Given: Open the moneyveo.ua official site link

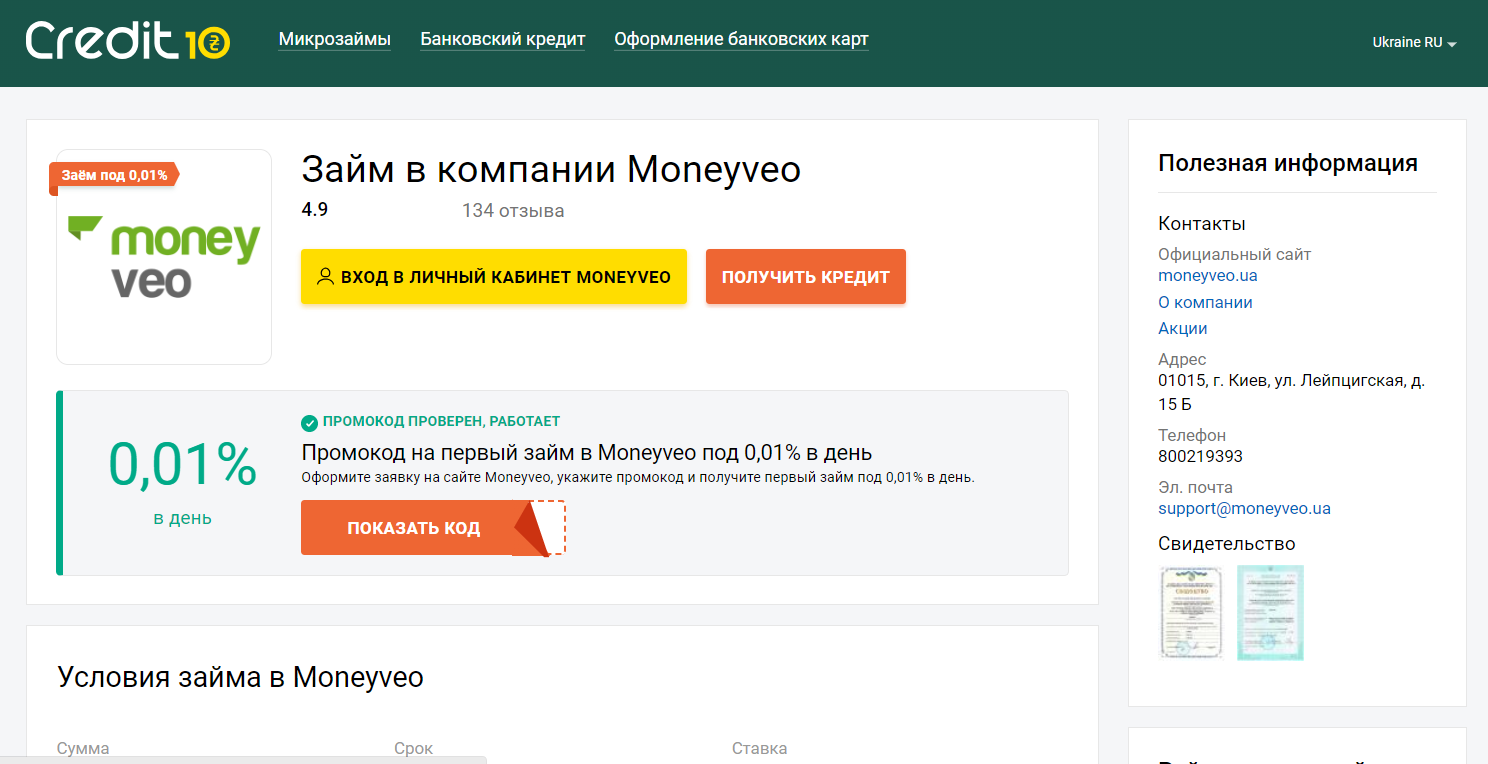Looking at the screenshot, I should coord(1208,275).
